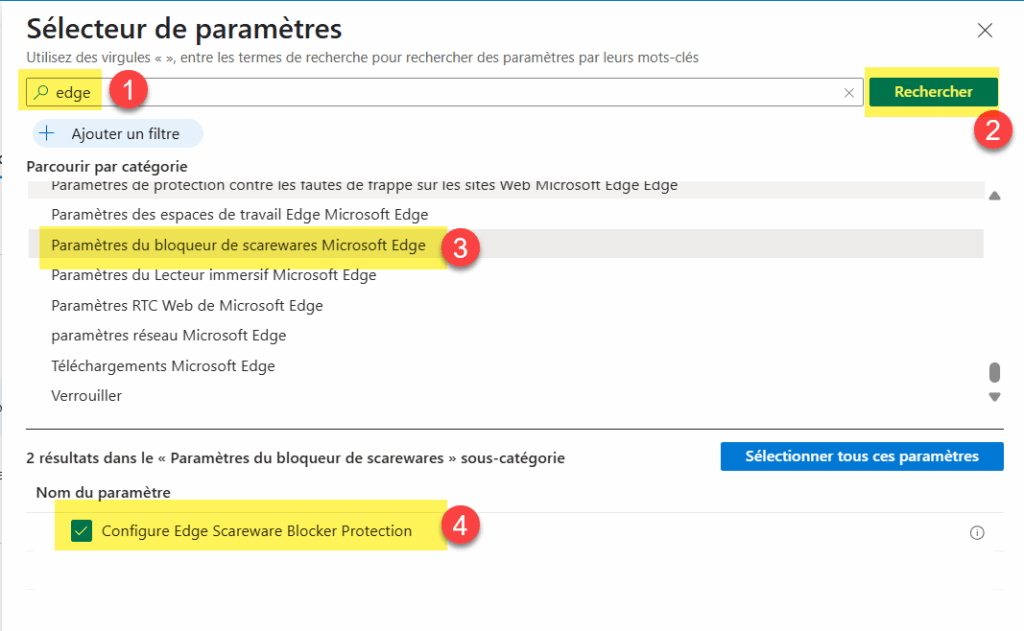Show info for Configure Edge Scareware Blocker Protection
This screenshot has width=1024, height=631.
977,533
